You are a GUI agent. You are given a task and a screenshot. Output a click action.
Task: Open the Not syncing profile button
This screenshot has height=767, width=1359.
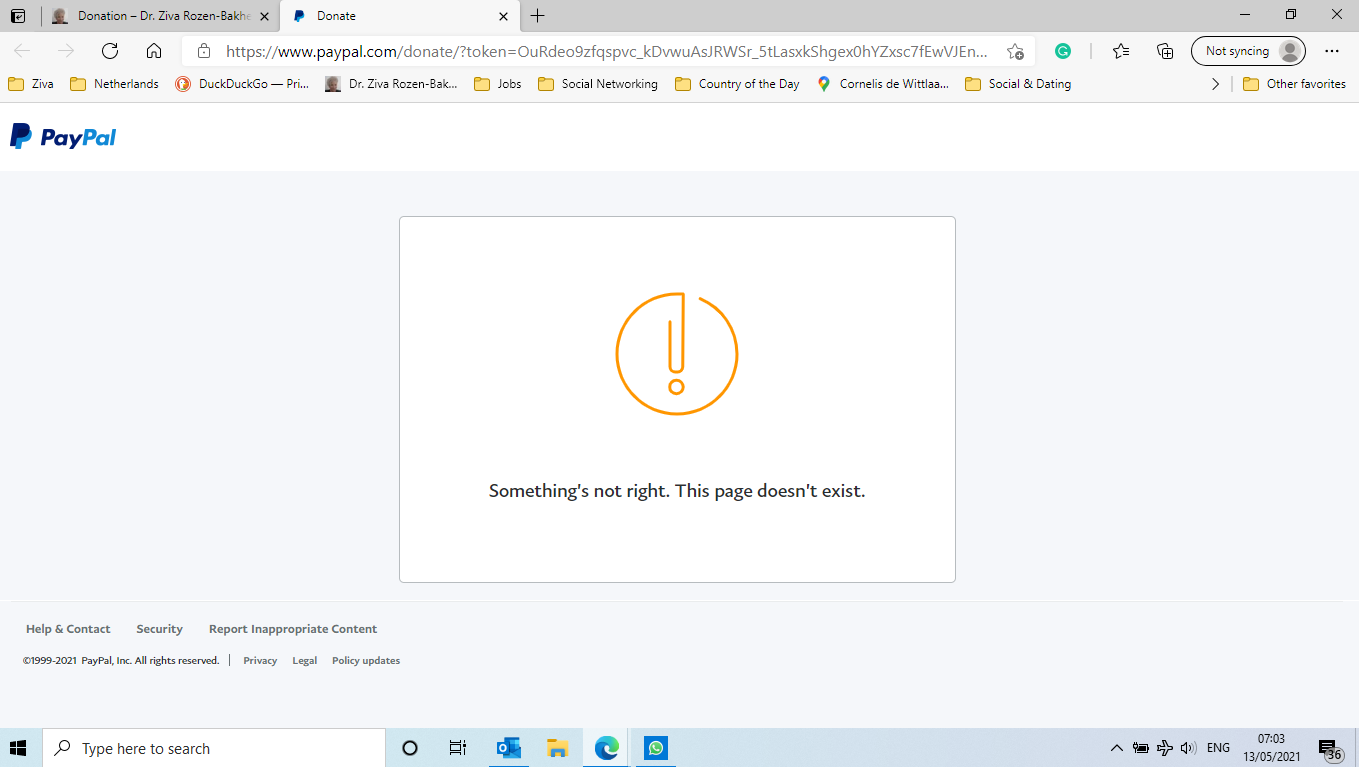(x=1248, y=51)
